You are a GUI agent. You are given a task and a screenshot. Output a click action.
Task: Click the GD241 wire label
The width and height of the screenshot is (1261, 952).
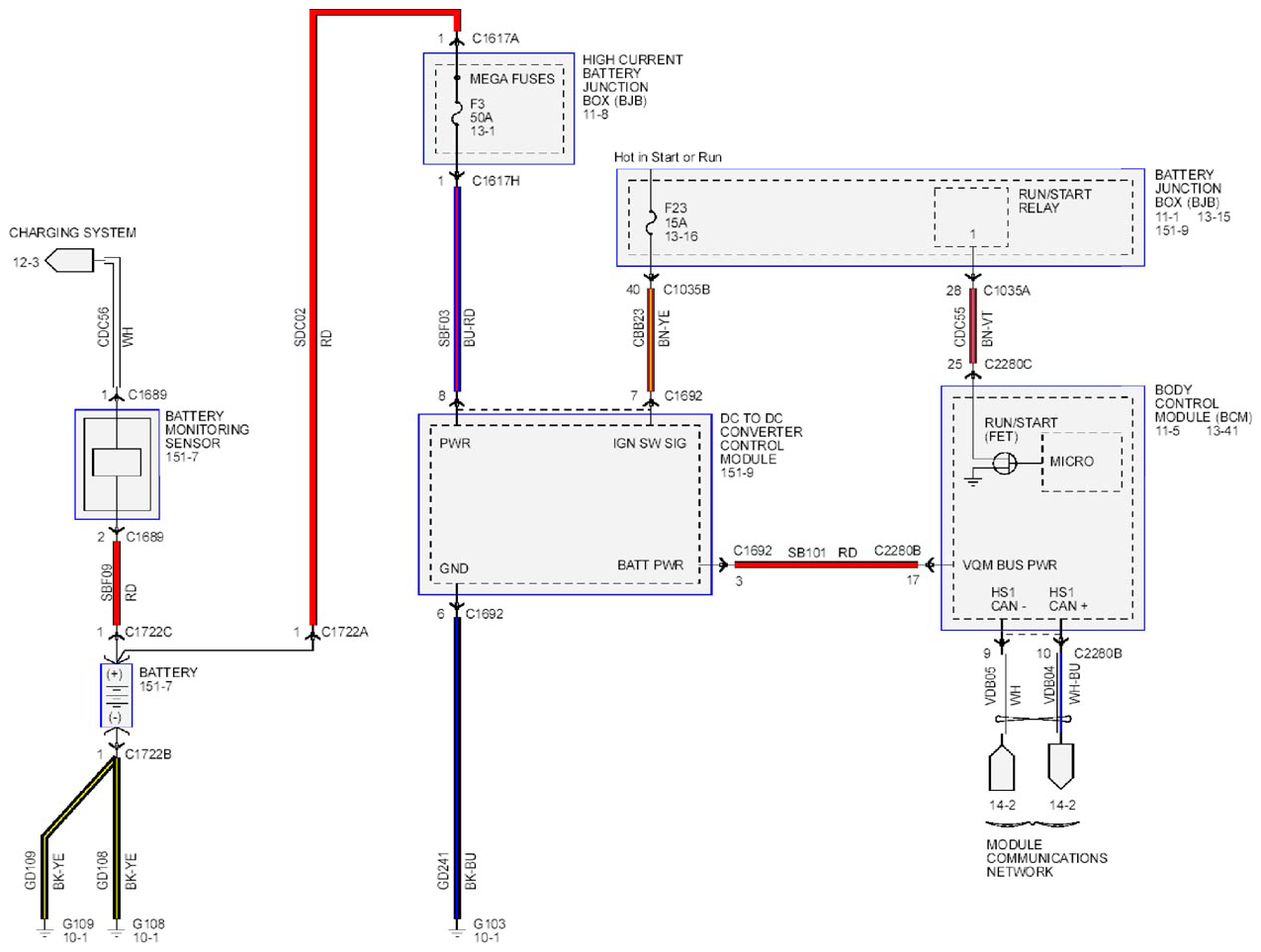point(444,870)
